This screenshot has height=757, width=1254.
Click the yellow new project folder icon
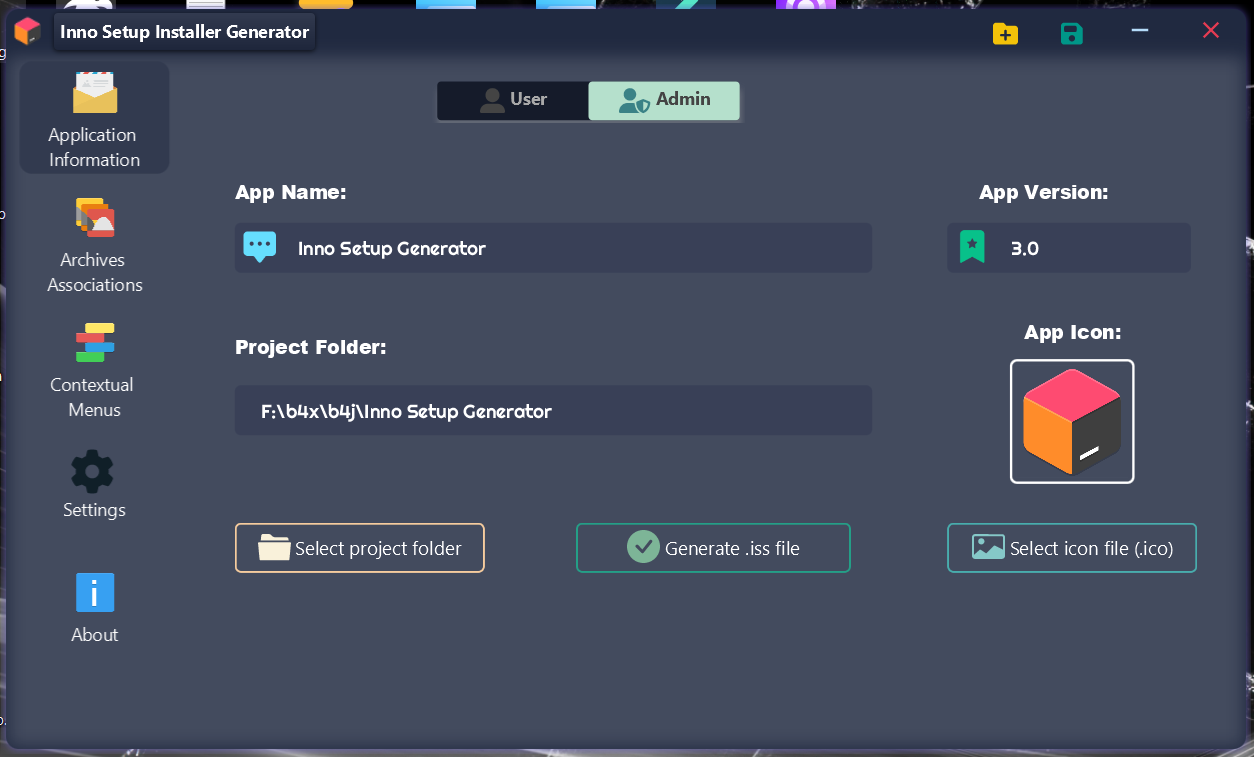point(1005,33)
